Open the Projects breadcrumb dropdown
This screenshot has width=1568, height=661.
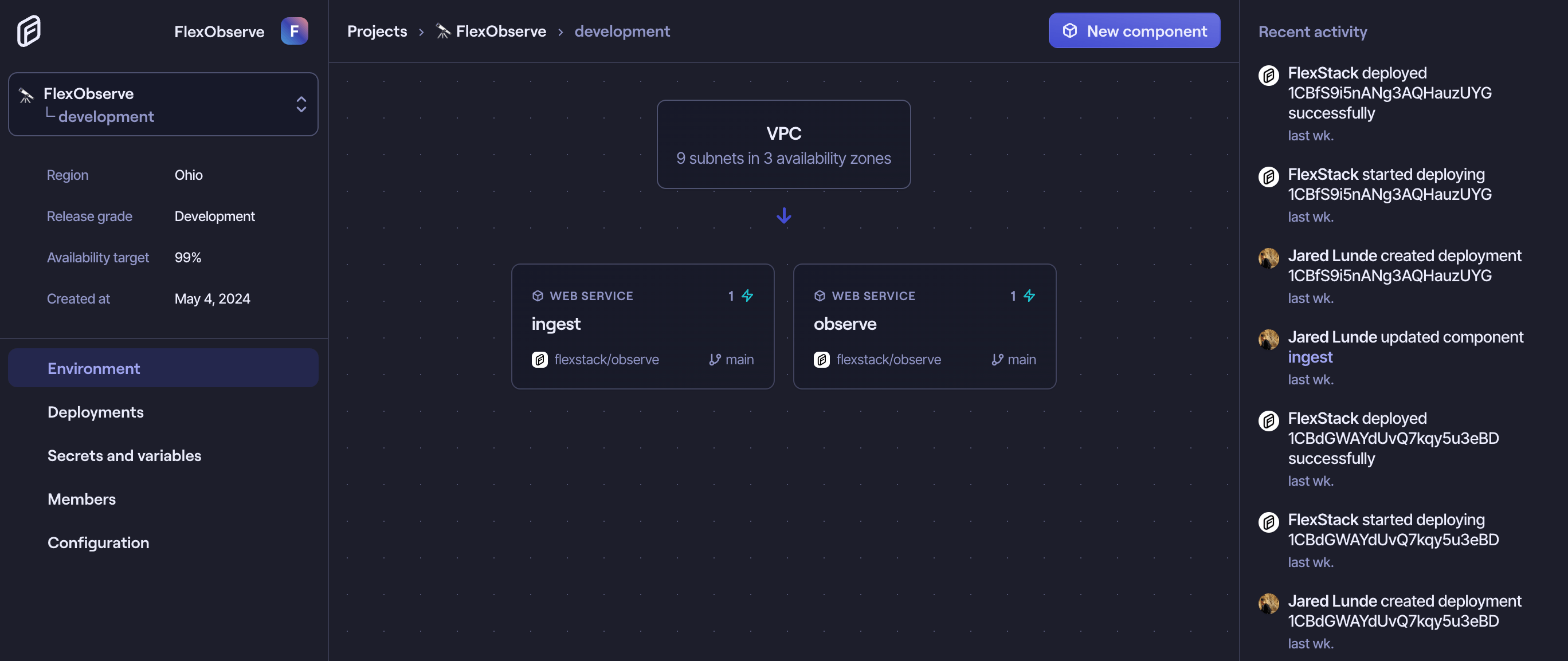click(377, 31)
